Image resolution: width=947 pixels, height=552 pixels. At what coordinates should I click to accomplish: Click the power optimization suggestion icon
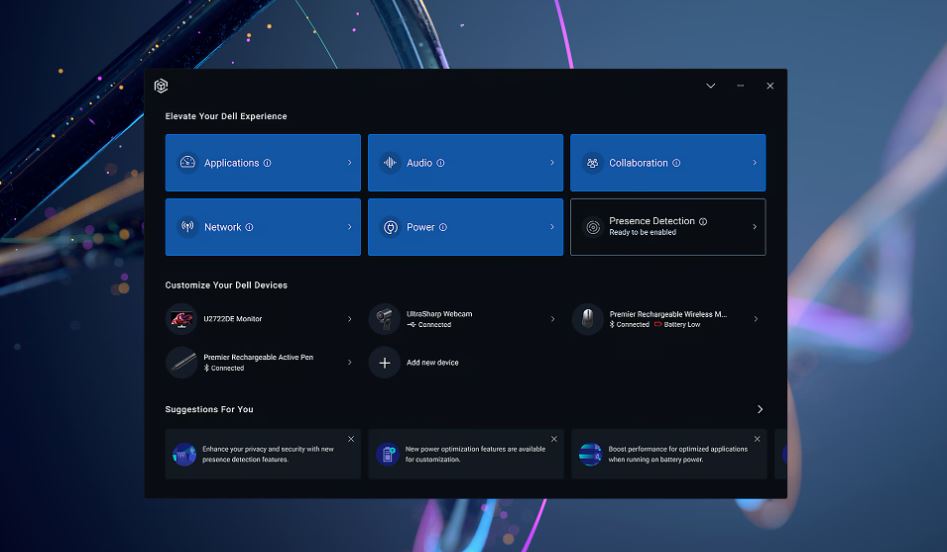pos(387,454)
